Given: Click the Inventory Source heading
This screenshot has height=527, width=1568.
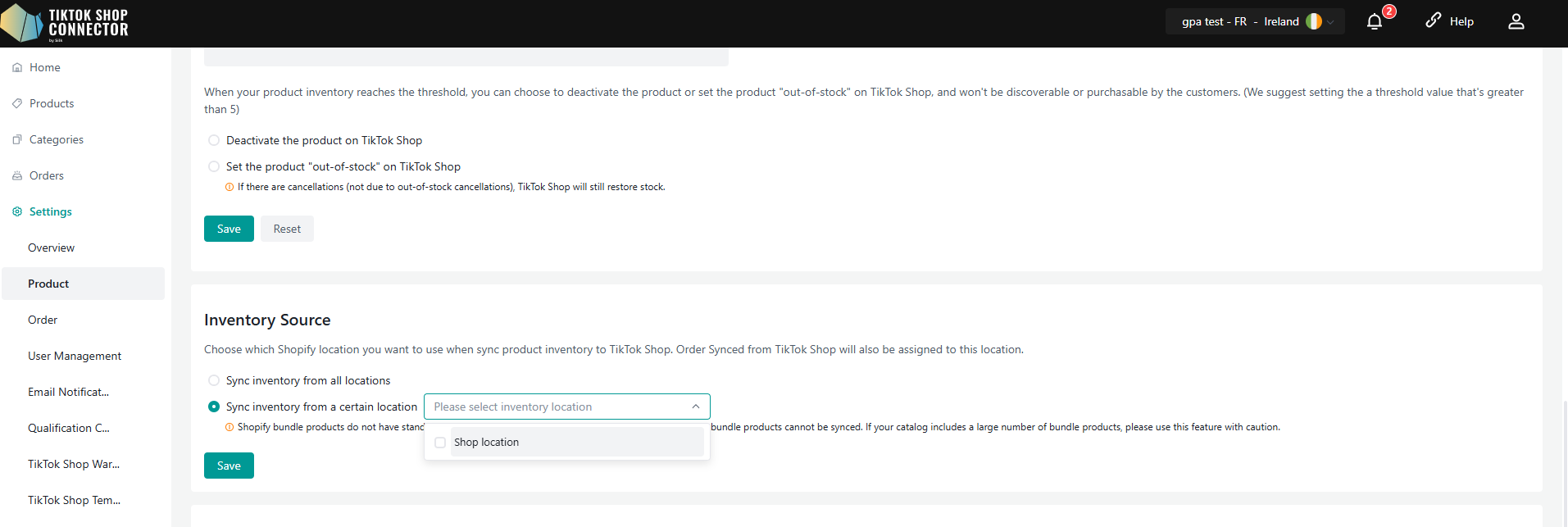Looking at the screenshot, I should (x=267, y=320).
